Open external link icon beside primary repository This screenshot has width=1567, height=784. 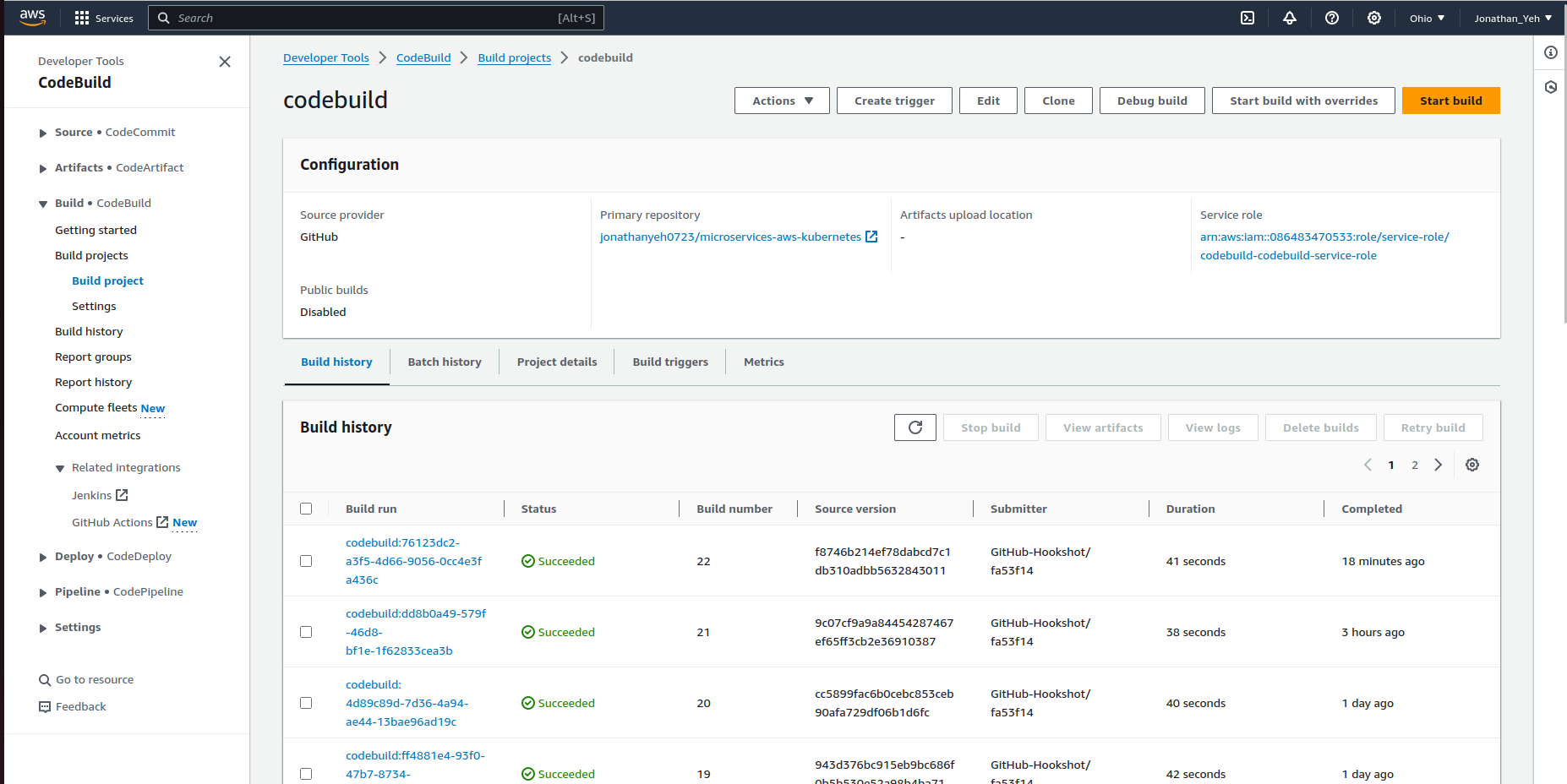coord(871,237)
